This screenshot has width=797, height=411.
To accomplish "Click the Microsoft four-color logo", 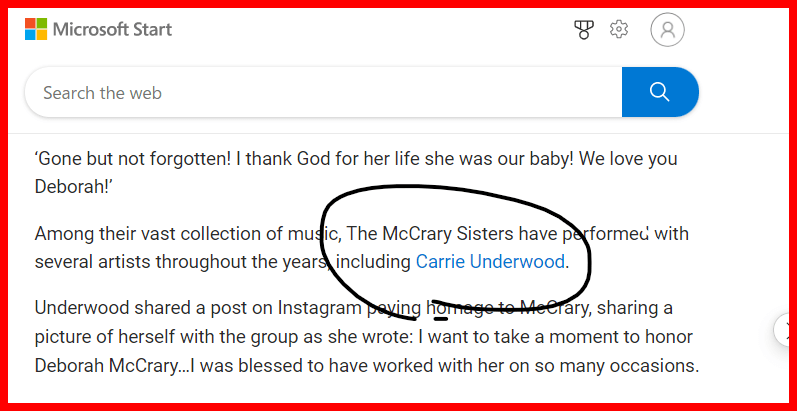I will 36,30.
